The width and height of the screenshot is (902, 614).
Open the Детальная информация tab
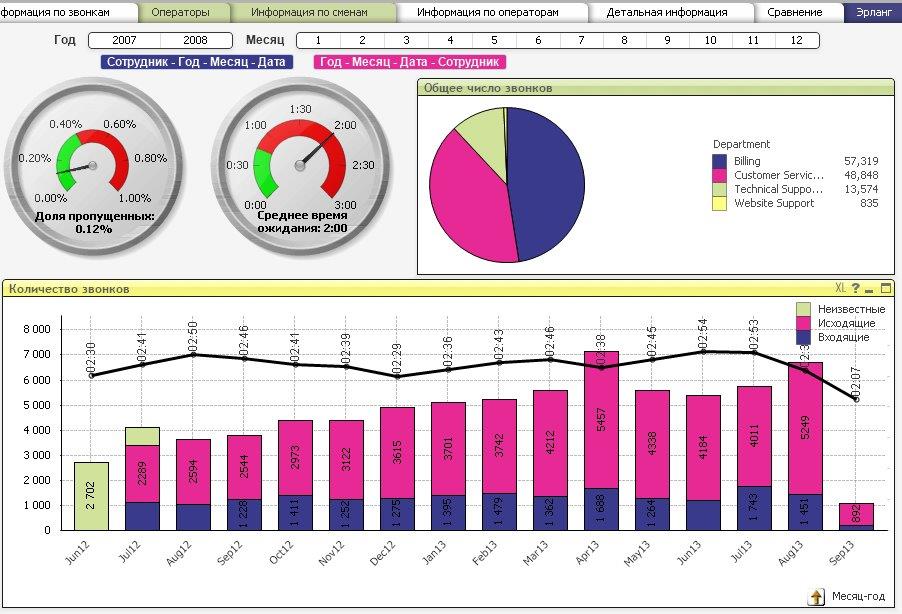pyautogui.click(x=667, y=12)
